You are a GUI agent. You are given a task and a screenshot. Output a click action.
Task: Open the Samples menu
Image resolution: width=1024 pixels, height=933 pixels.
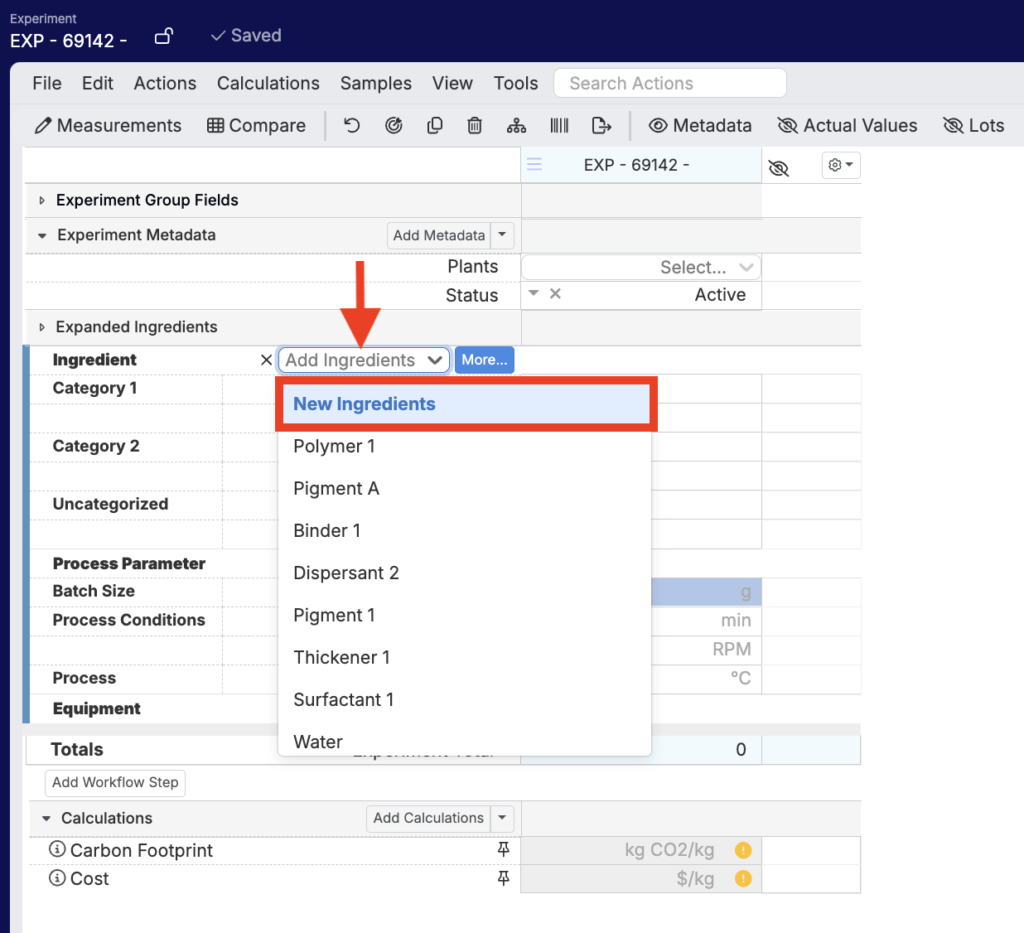376,84
